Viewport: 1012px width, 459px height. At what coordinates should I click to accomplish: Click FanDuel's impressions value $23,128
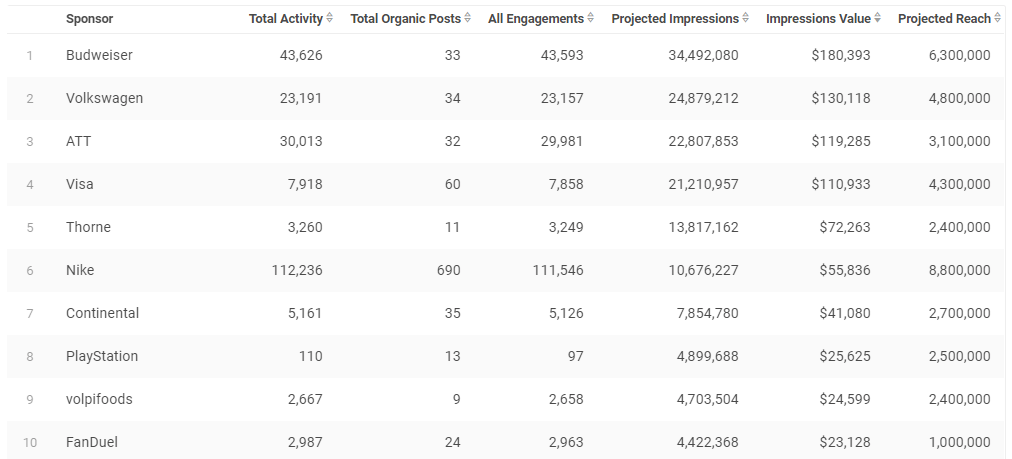[845, 442]
